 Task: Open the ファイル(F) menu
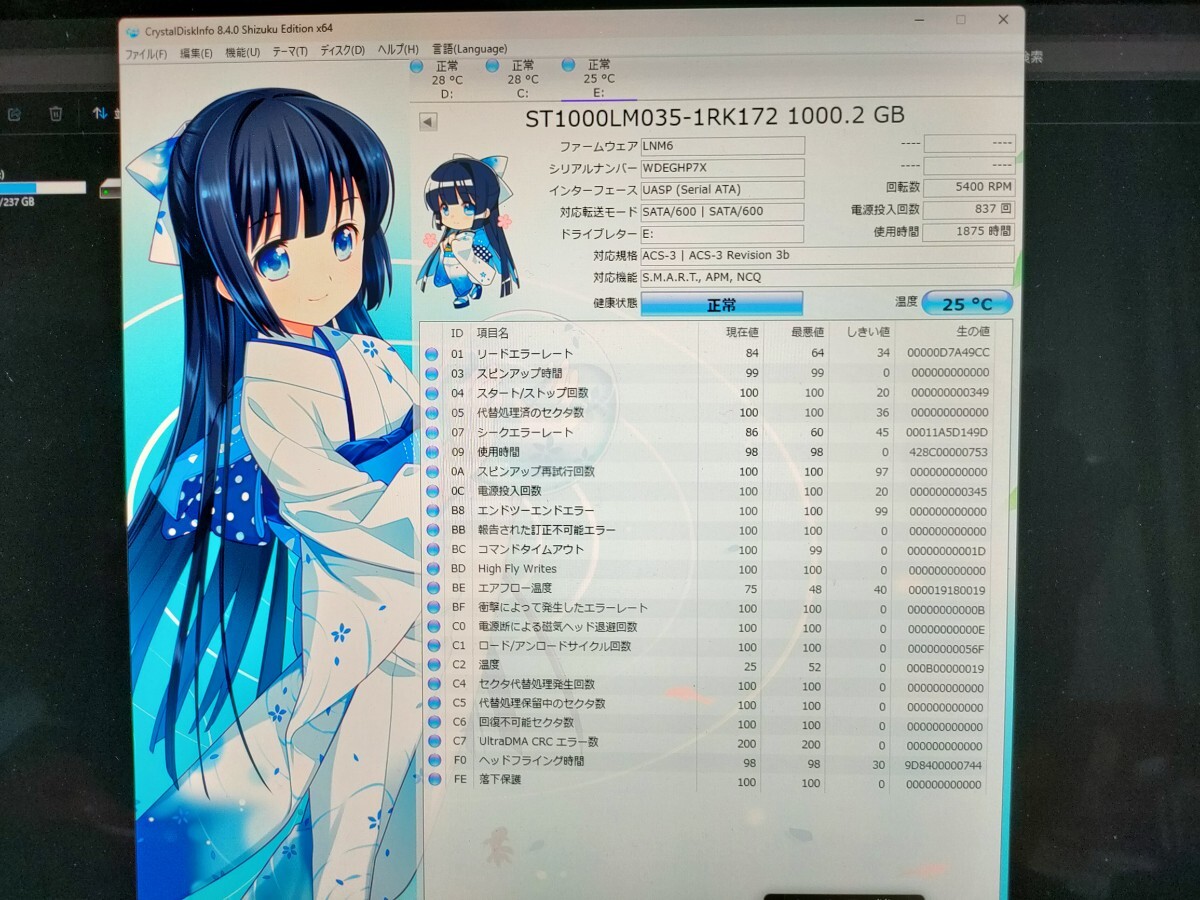tap(145, 53)
